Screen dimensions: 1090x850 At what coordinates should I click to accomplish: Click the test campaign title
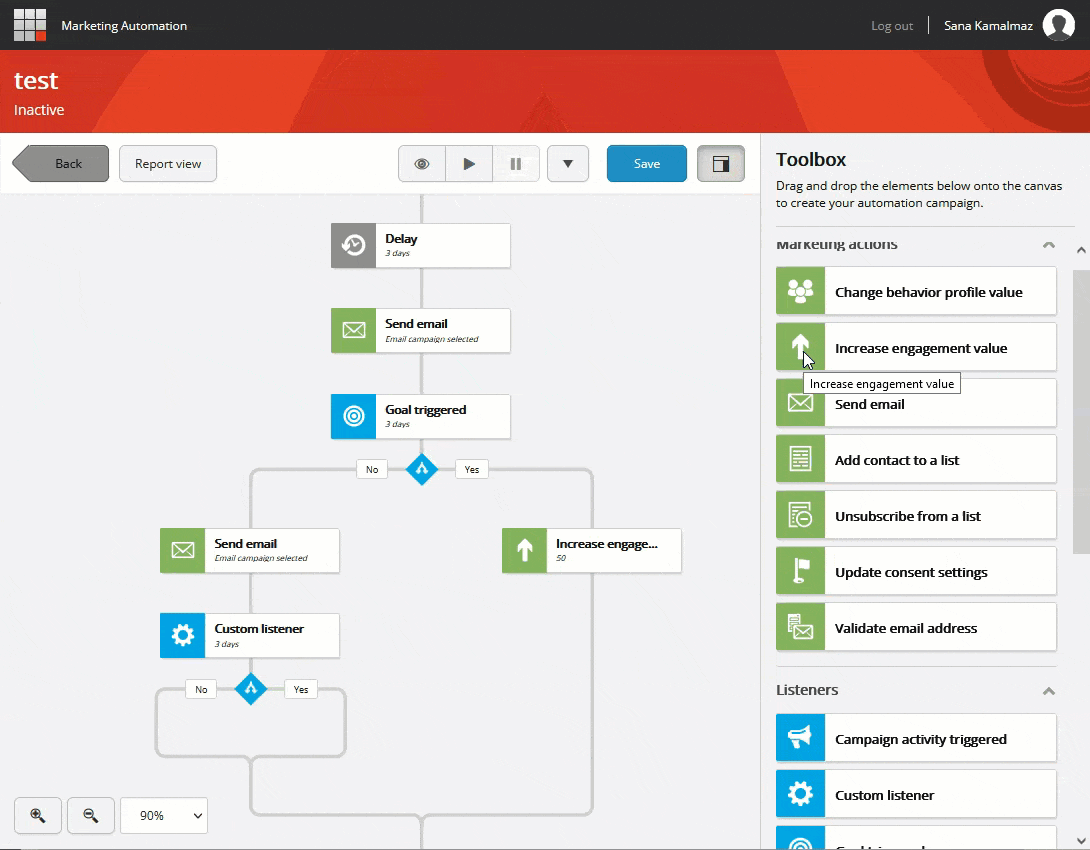[36, 81]
